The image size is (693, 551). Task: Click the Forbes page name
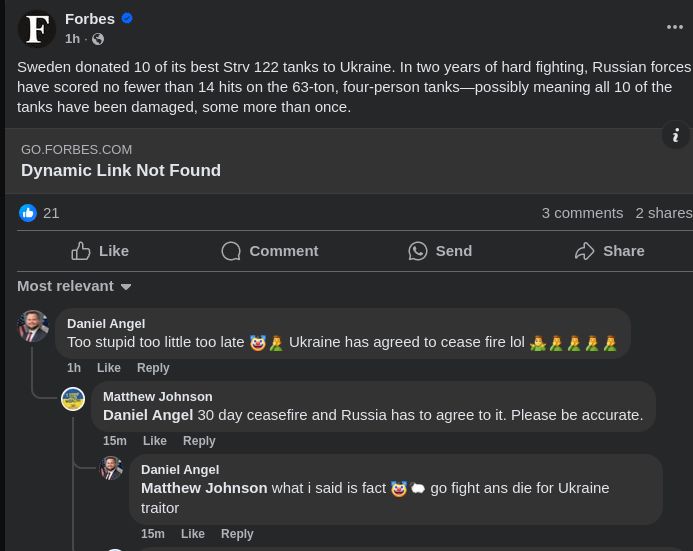[x=90, y=19]
